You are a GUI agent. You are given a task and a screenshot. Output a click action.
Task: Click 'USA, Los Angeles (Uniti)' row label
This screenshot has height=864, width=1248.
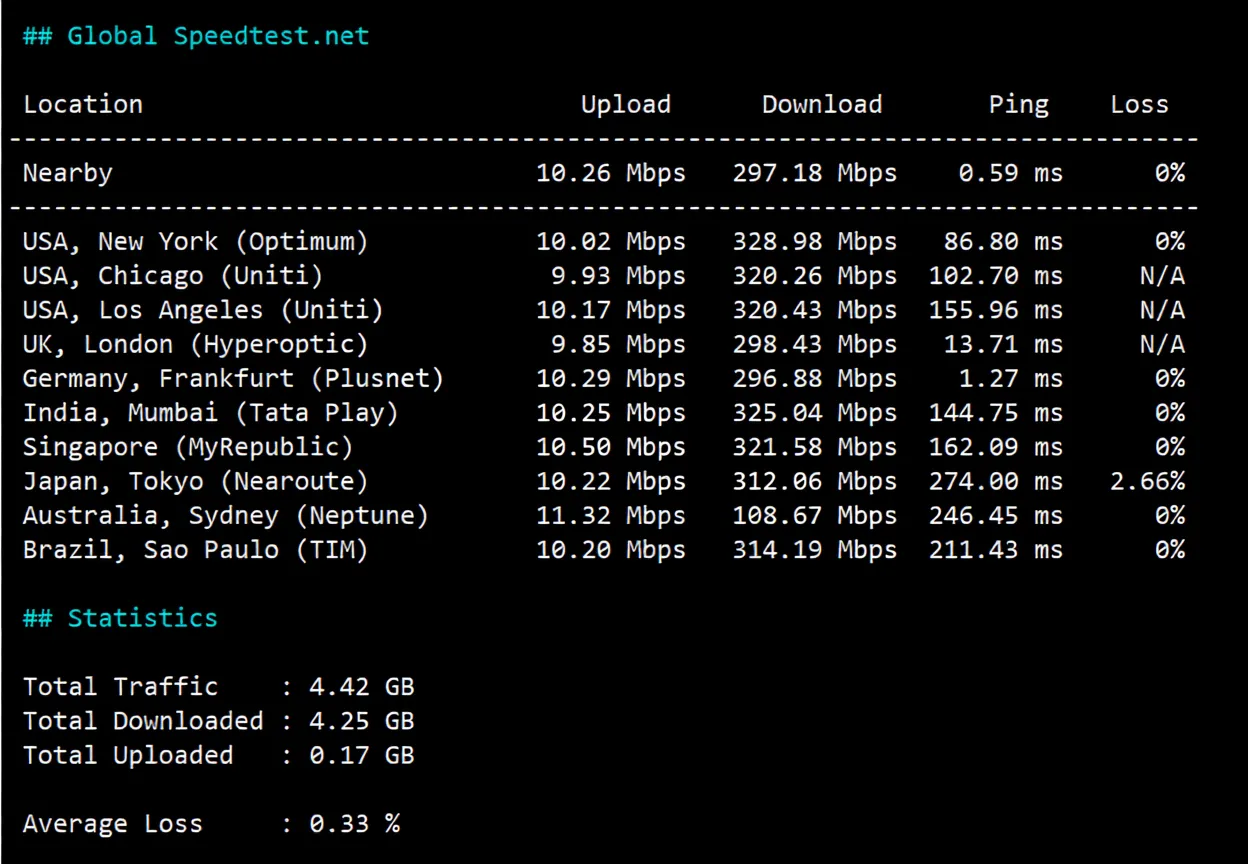click(203, 309)
